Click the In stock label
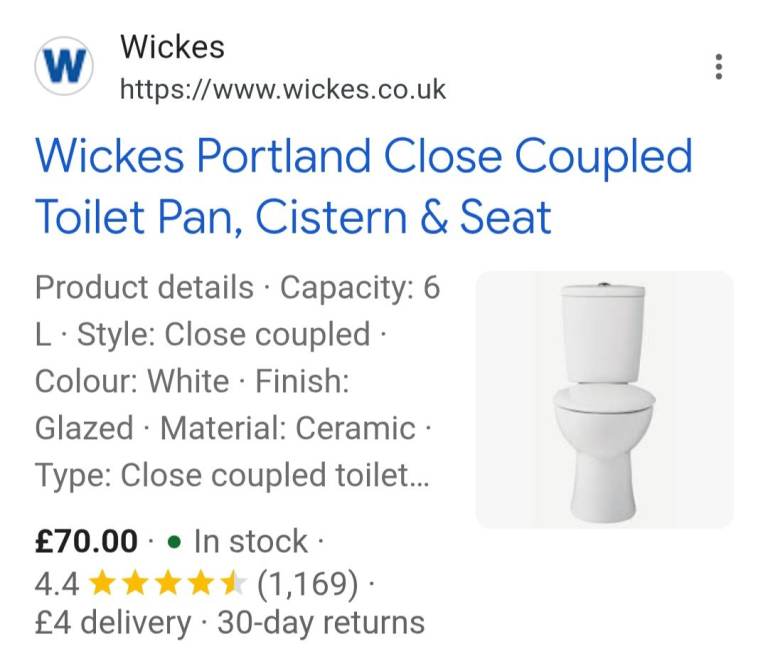This screenshot has height=671, width=768. pos(250,542)
